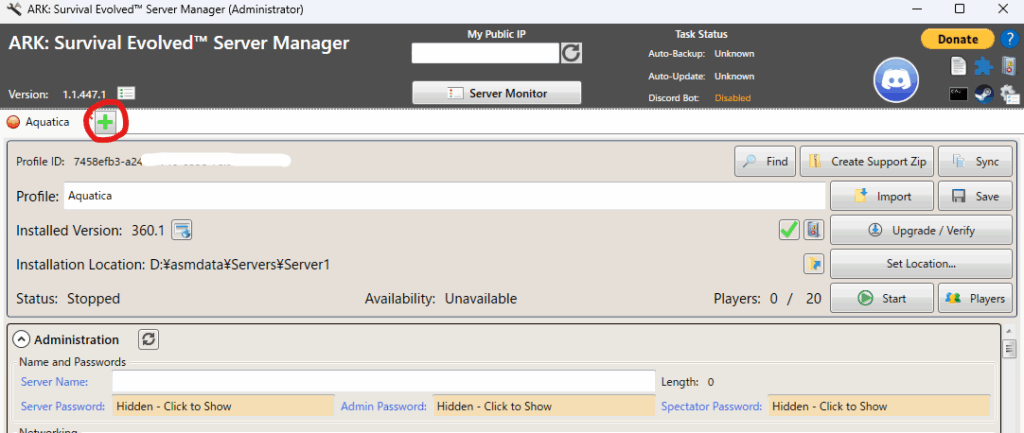Click Create Support Zip
This screenshot has width=1024, height=433.
867,161
